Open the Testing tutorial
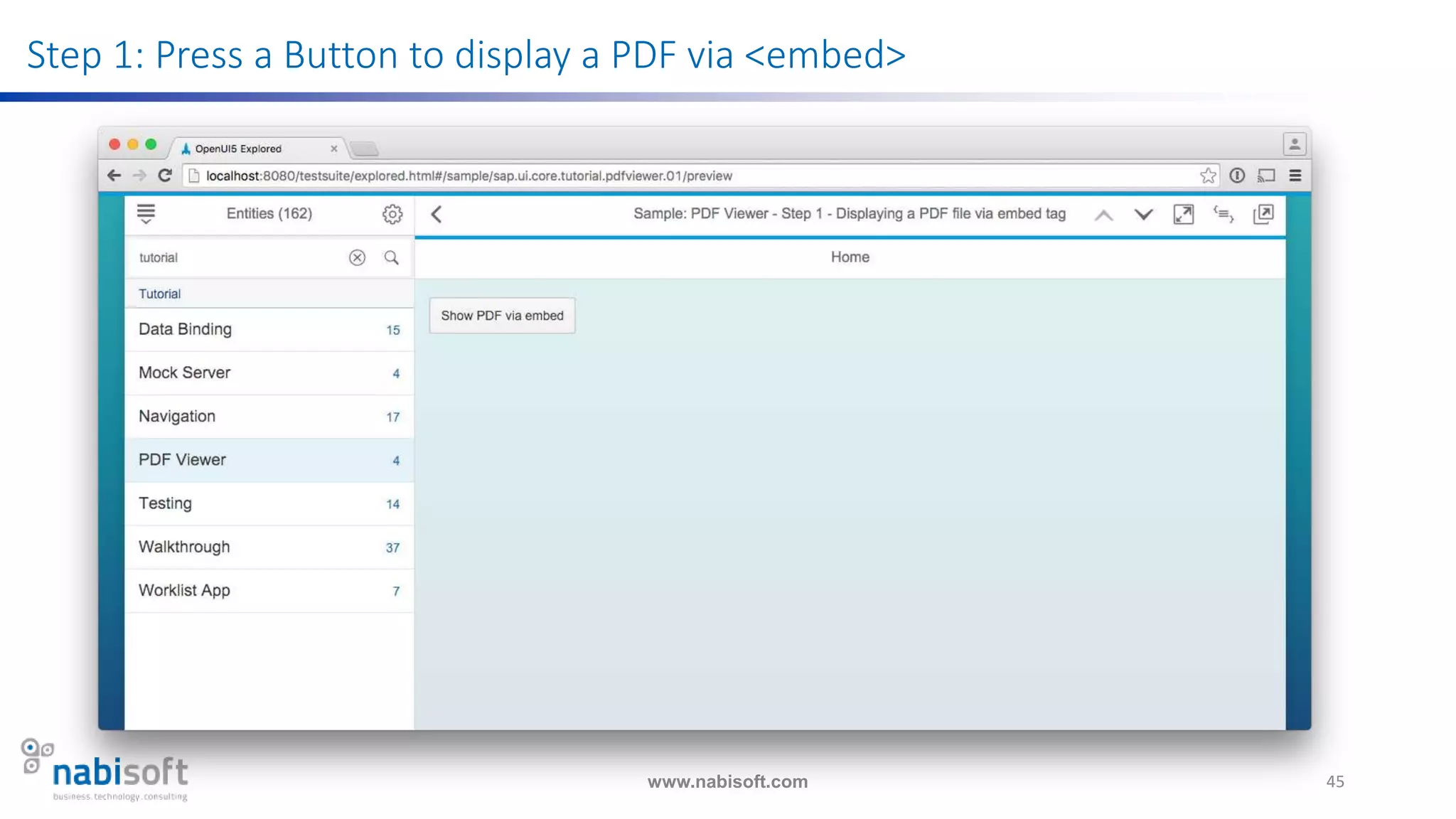Screen dimensions: 1456x819 269,503
